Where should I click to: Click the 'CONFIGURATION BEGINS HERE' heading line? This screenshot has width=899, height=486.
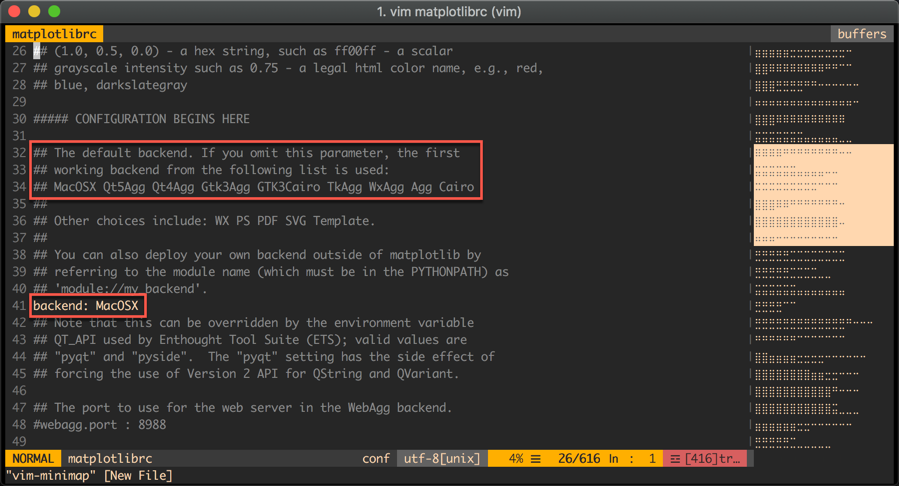point(141,119)
